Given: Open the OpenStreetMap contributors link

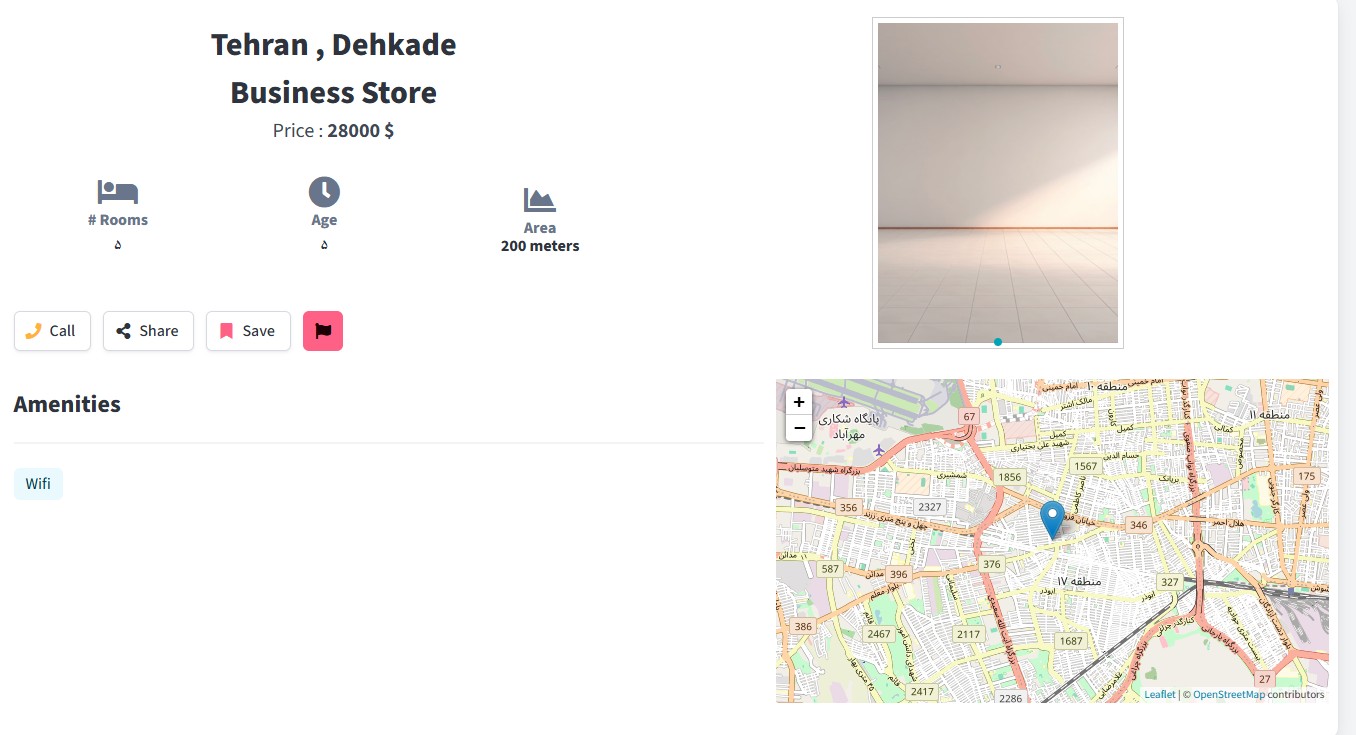Looking at the screenshot, I should (1228, 694).
